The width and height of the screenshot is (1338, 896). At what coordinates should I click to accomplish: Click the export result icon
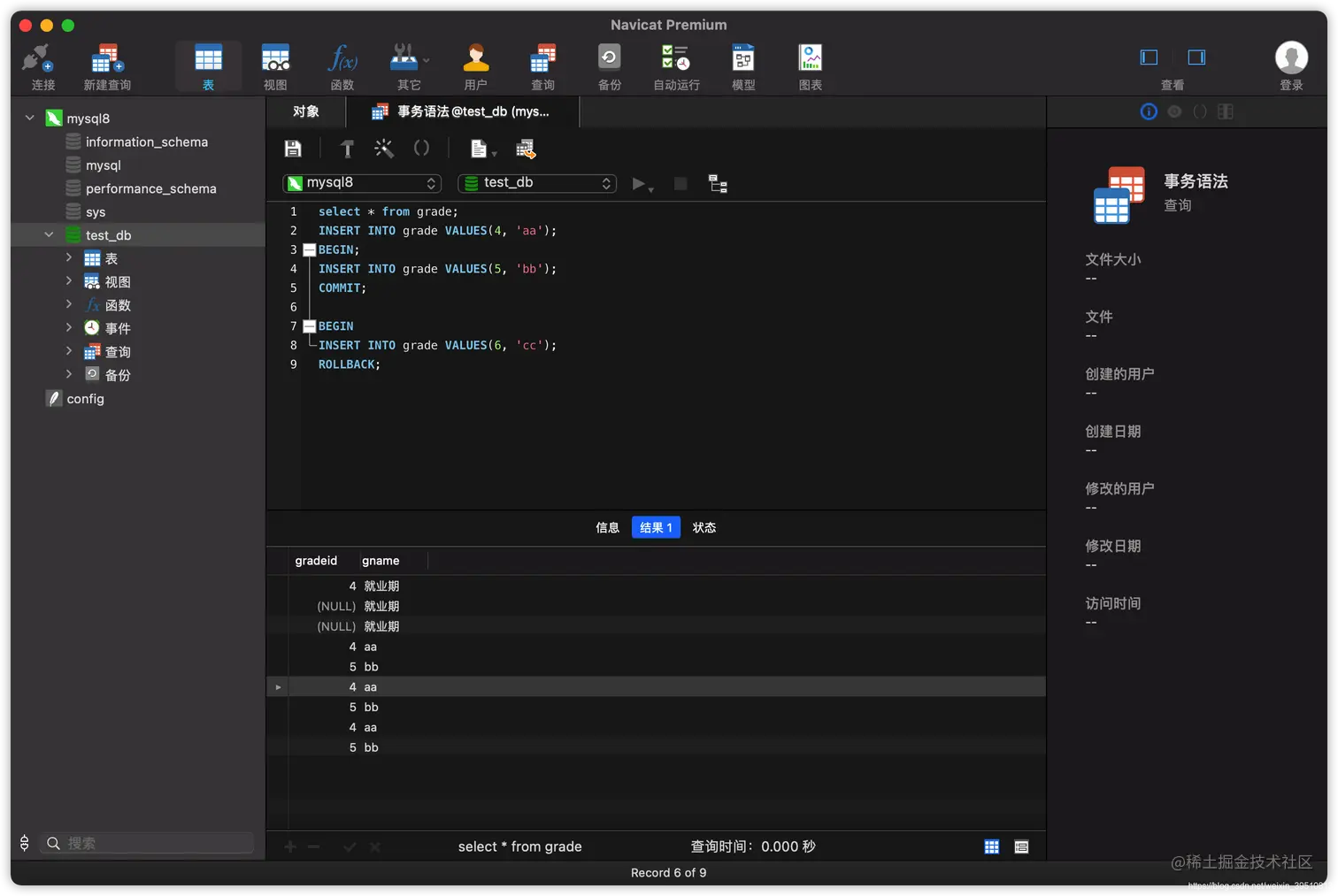click(x=526, y=149)
